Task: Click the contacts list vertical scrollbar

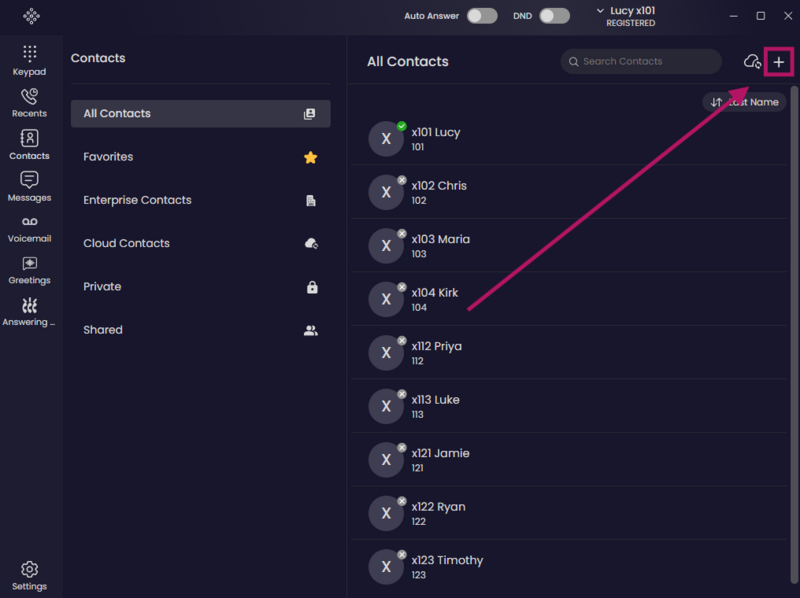Action: (x=794, y=334)
